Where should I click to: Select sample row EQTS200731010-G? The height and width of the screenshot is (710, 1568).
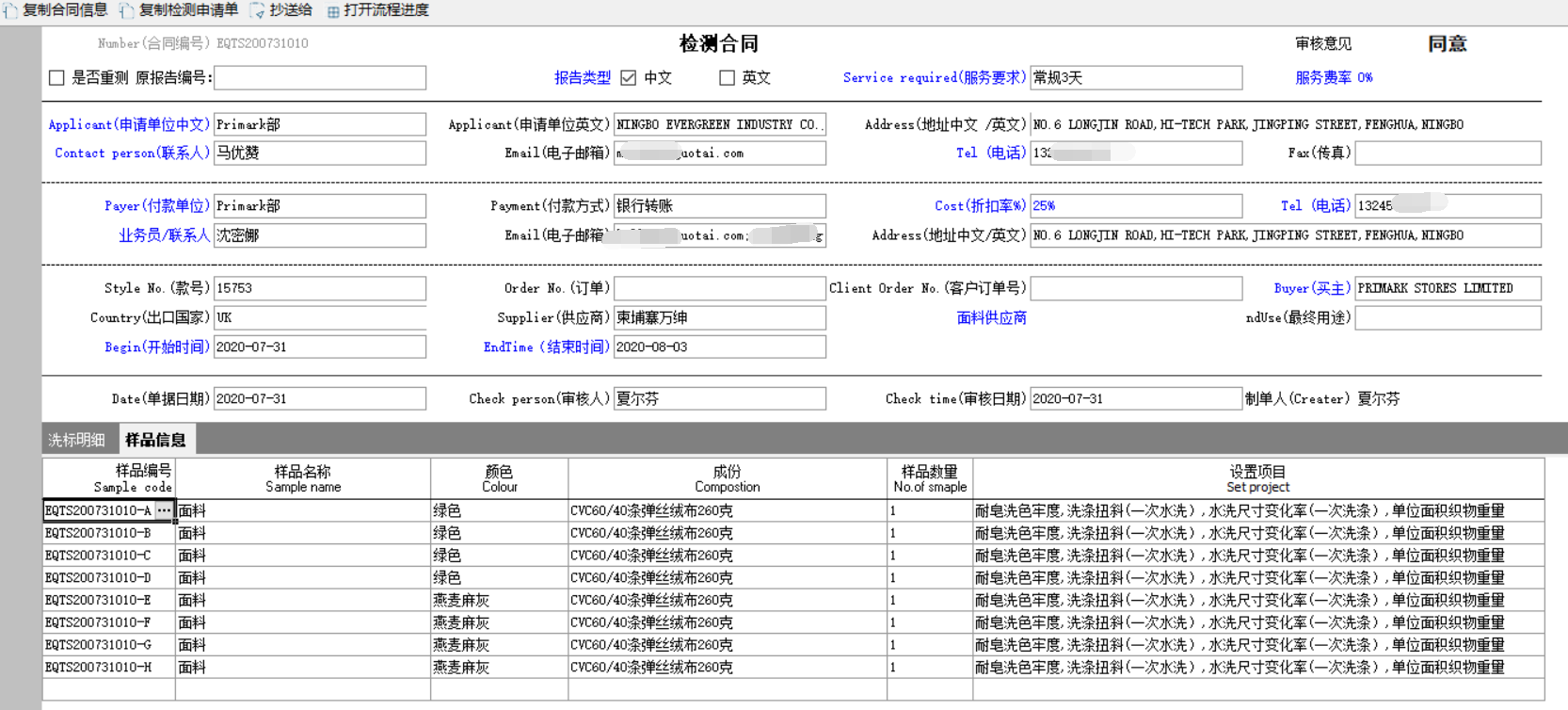[793, 645]
